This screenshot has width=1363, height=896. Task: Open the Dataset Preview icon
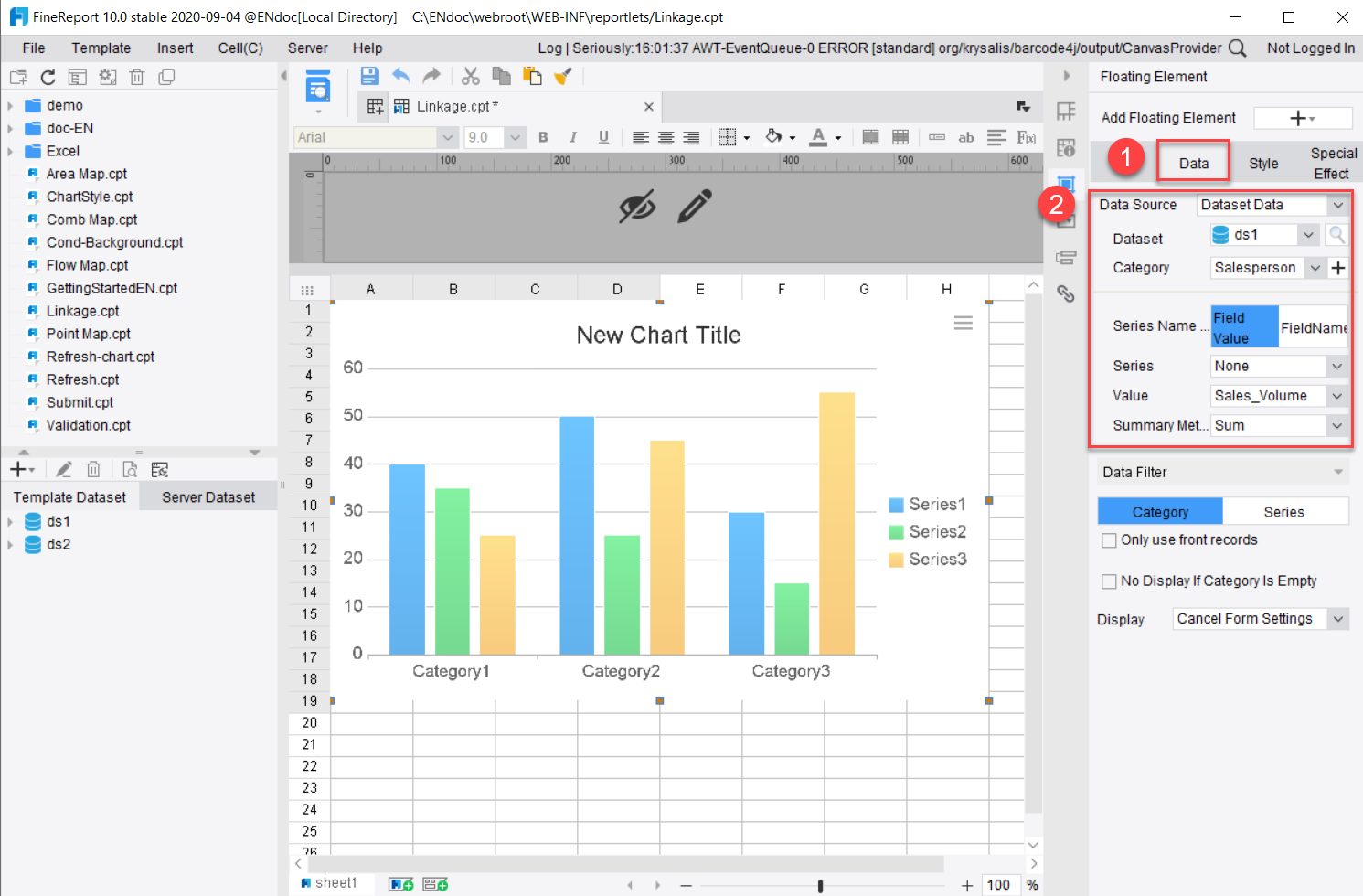coord(130,468)
